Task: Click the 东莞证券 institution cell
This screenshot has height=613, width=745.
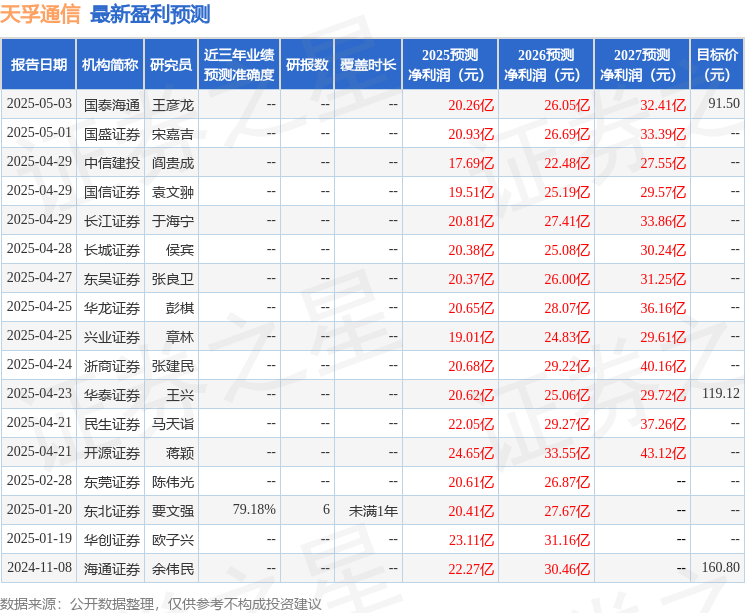Action: click(x=112, y=482)
